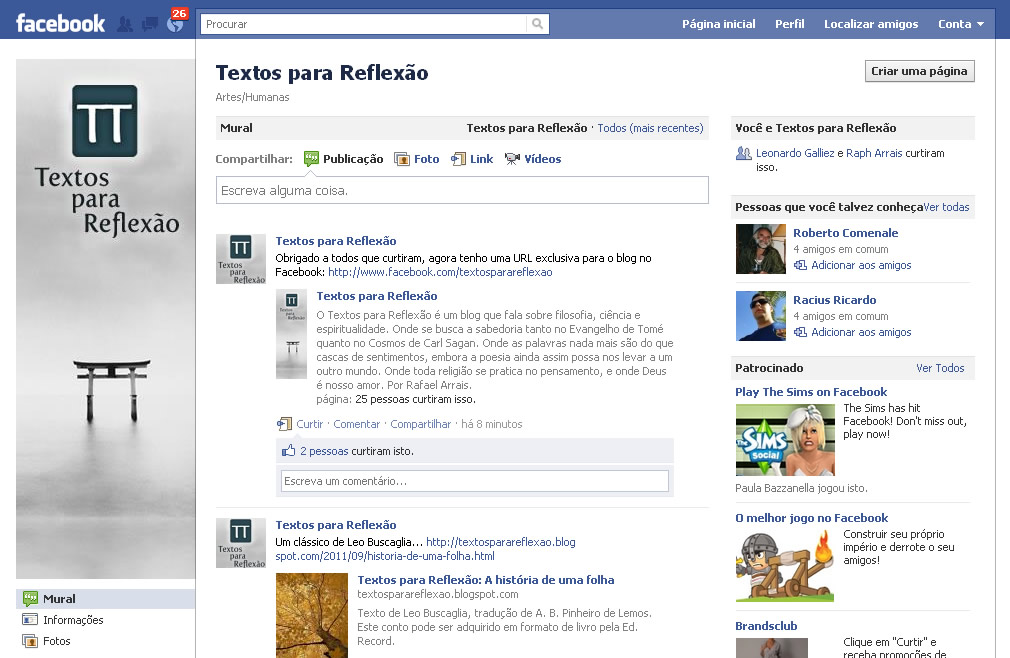Click Mural icon in left sidebar
Viewport: 1010px width, 658px height.
[30, 599]
